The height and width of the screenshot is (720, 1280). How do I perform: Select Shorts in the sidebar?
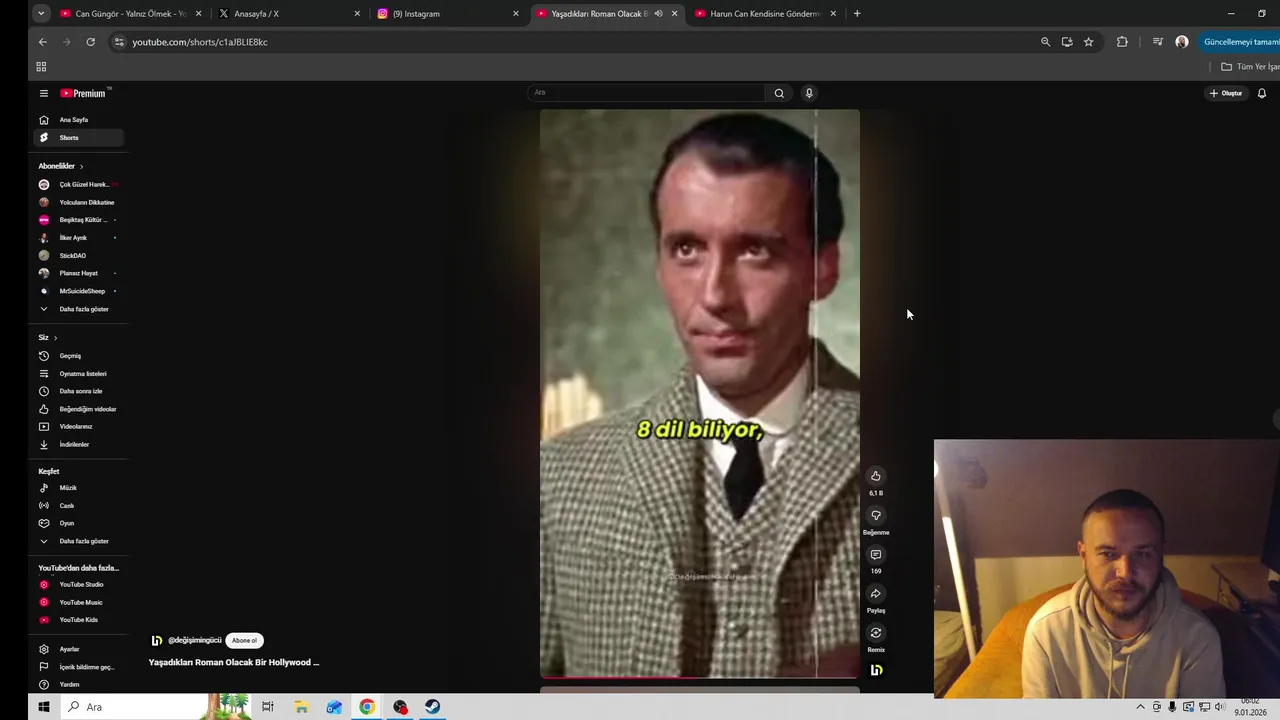coord(78,137)
